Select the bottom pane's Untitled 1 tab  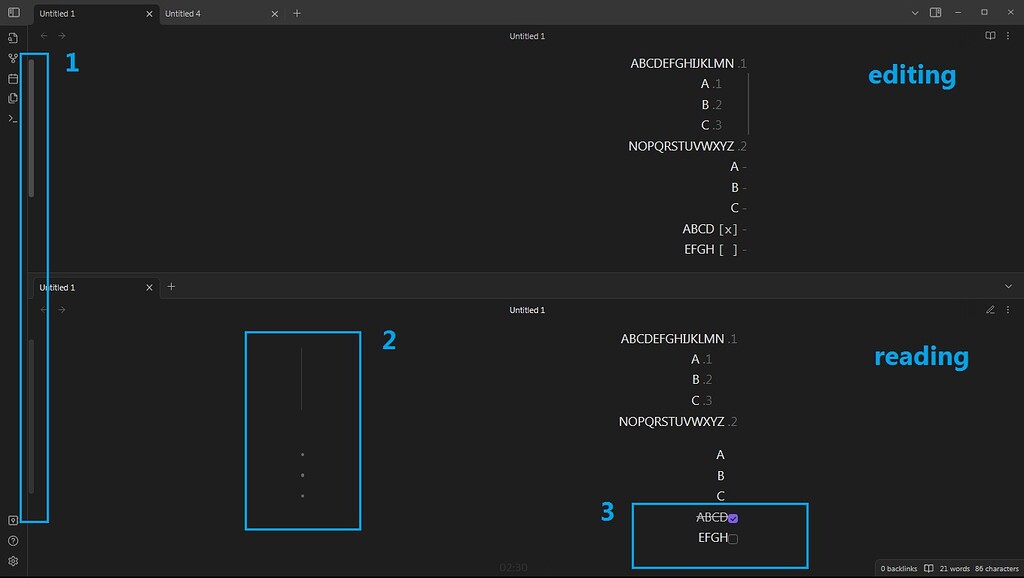(x=57, y=287)
